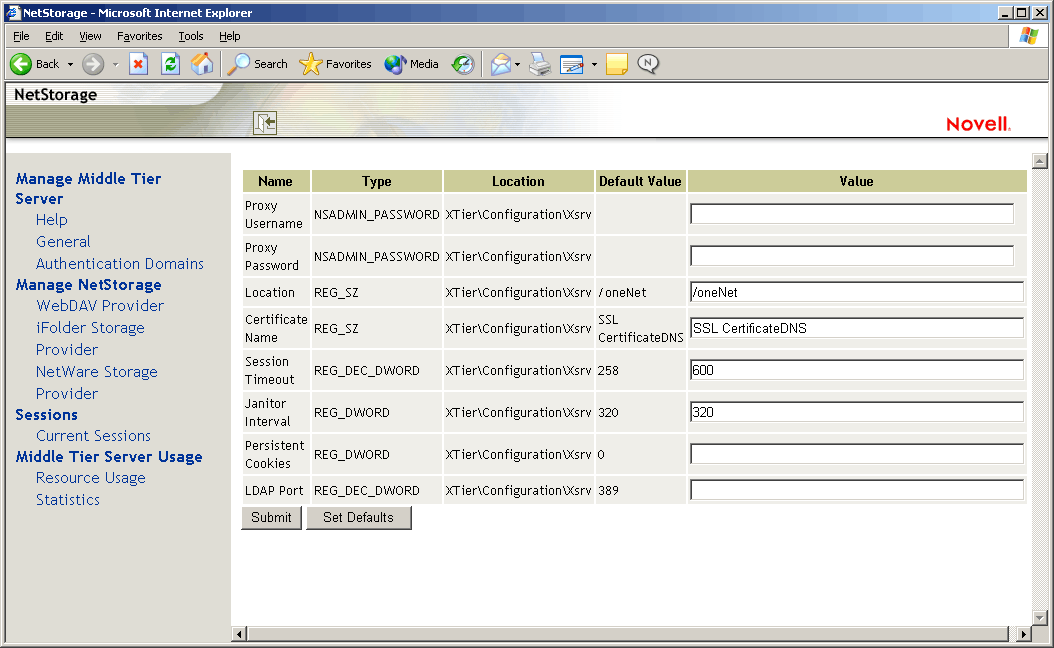
Task: Click the Novell logo
Action: [978, 123]
